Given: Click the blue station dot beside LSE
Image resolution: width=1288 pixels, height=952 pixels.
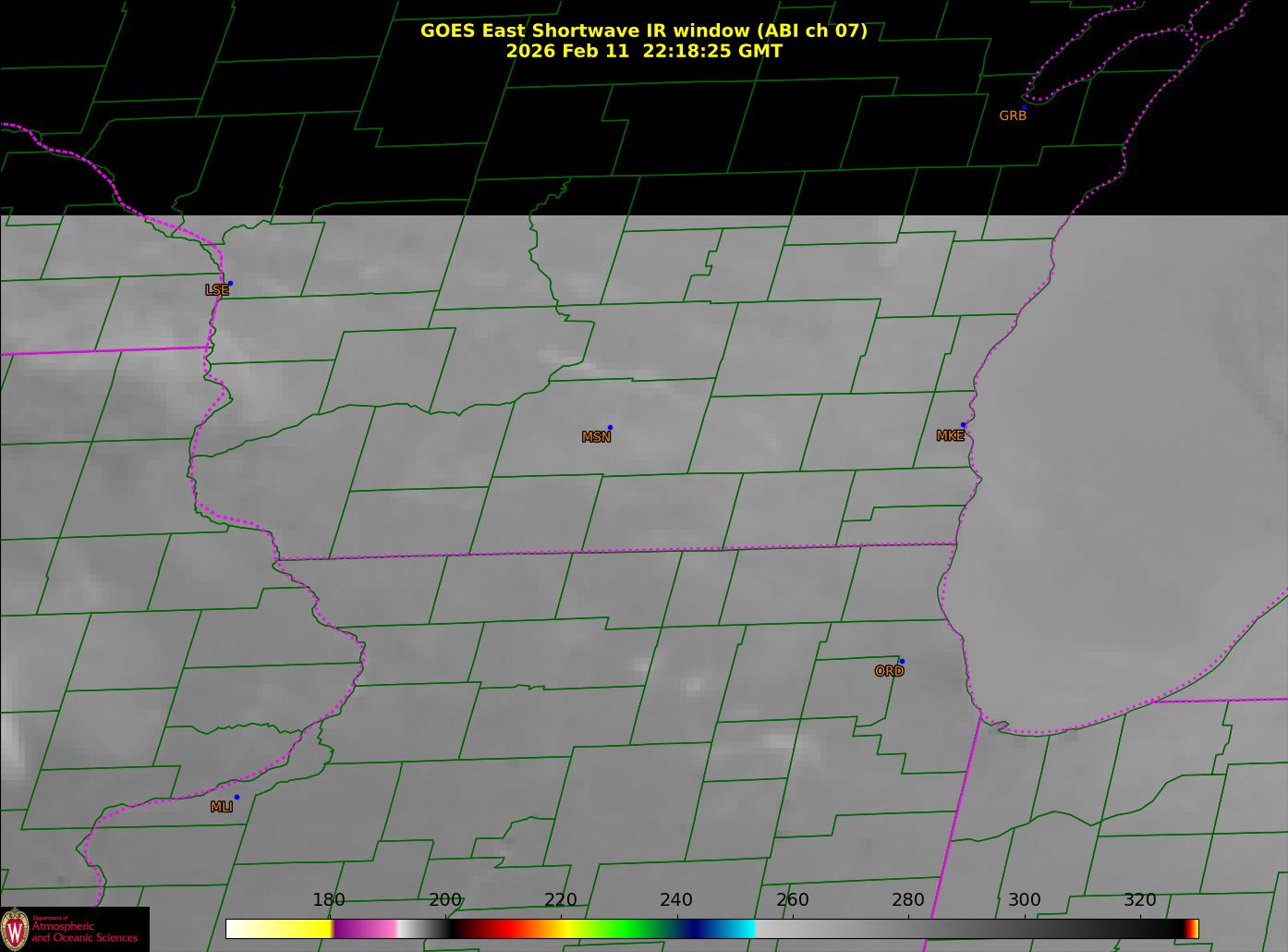Looking at the screenshot, I should tap(230, 284).
